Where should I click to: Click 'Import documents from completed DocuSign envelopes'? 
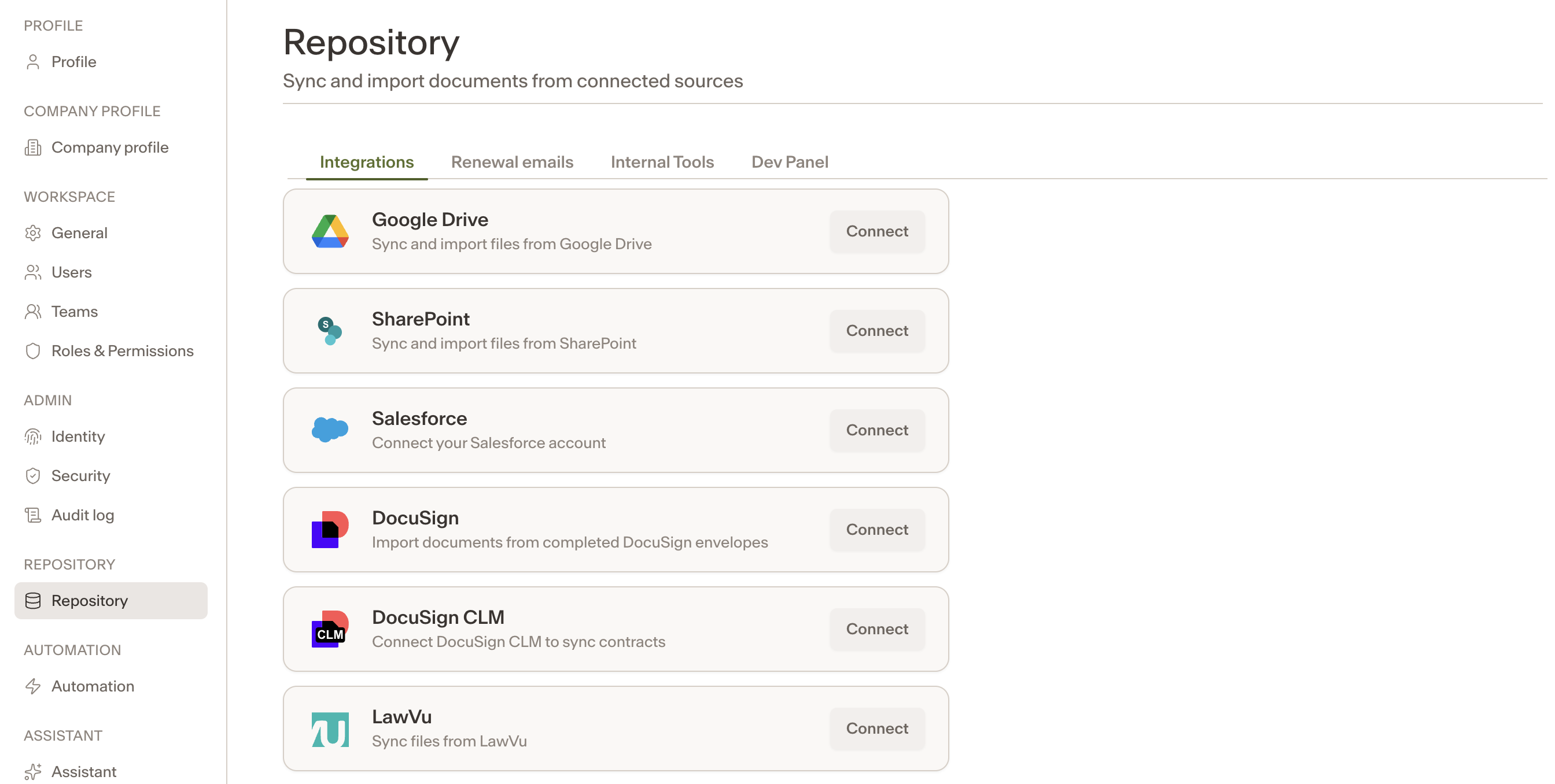point(570,543)
